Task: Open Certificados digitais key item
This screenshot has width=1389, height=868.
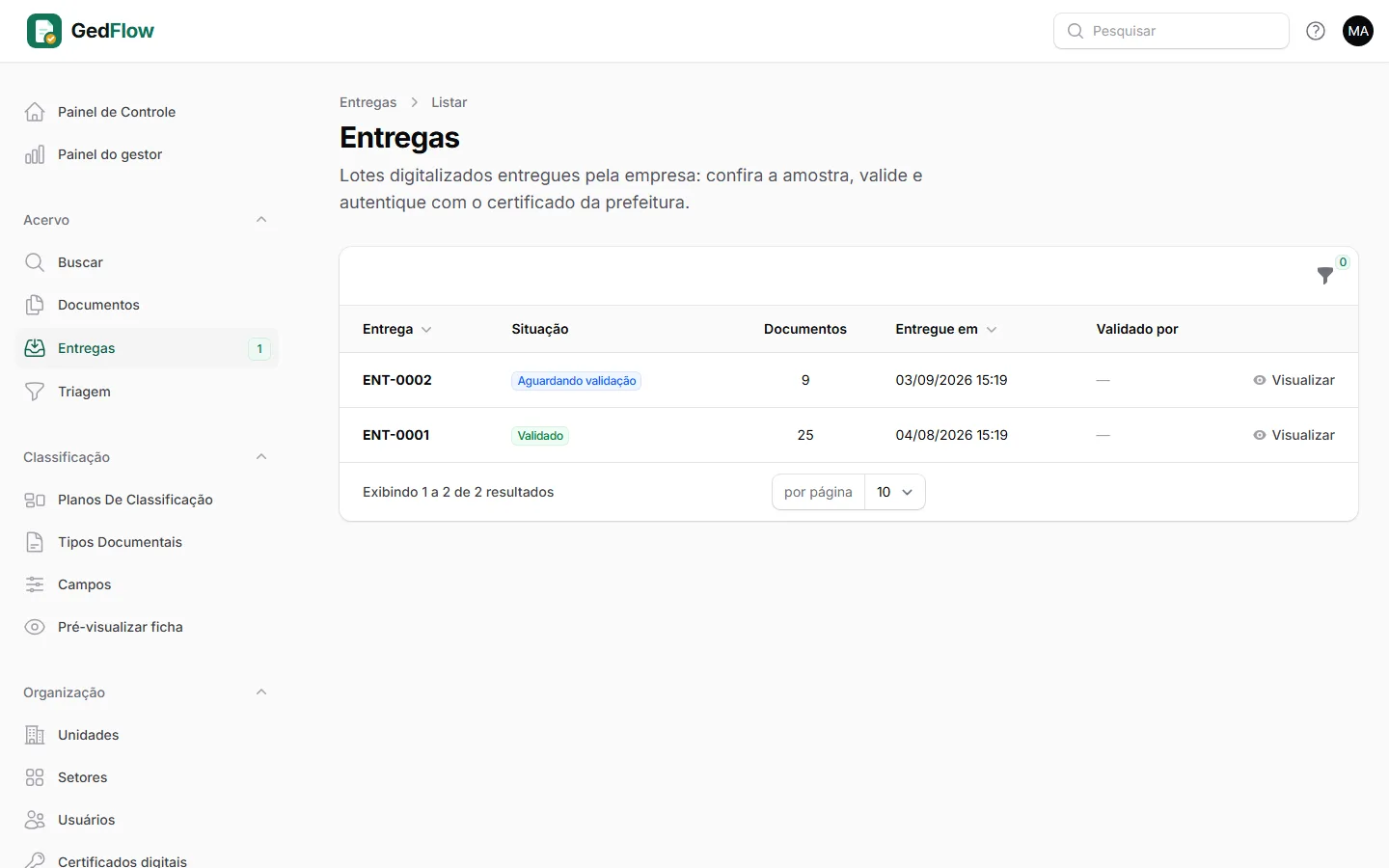Action: [147, 858]
